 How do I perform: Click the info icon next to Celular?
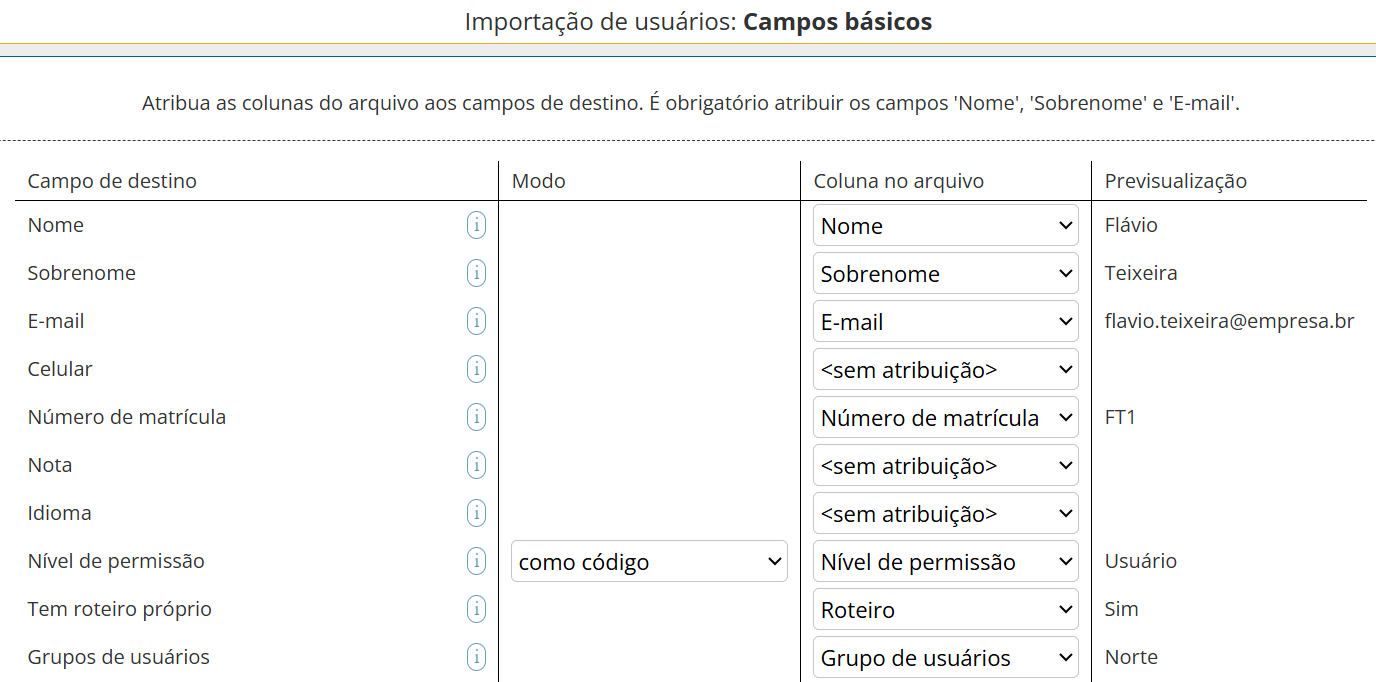[477, 369]
